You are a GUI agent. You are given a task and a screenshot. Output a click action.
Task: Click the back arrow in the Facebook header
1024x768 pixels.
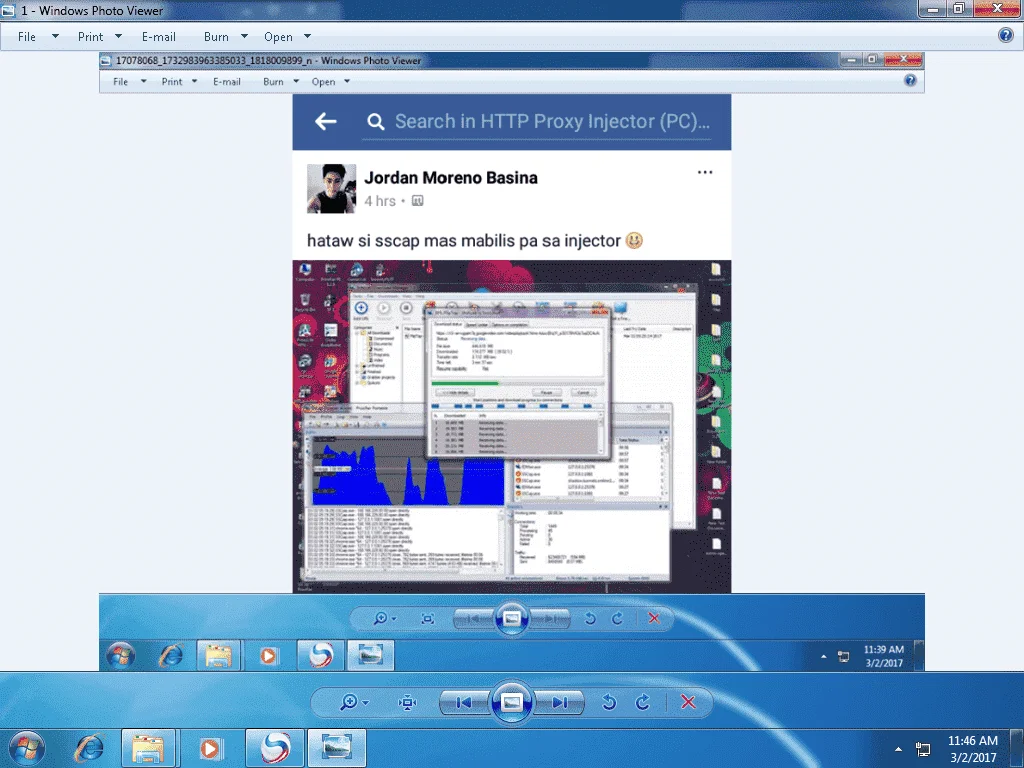(325, 121)
